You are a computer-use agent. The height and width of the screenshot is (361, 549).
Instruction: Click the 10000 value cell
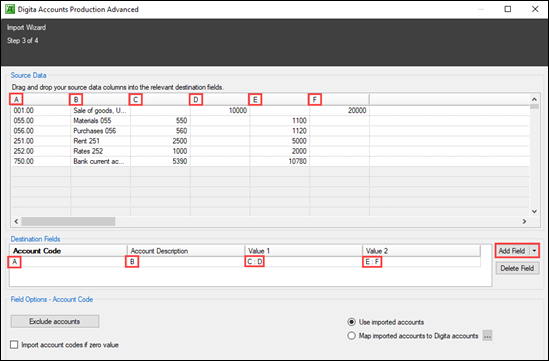point(220,111)
